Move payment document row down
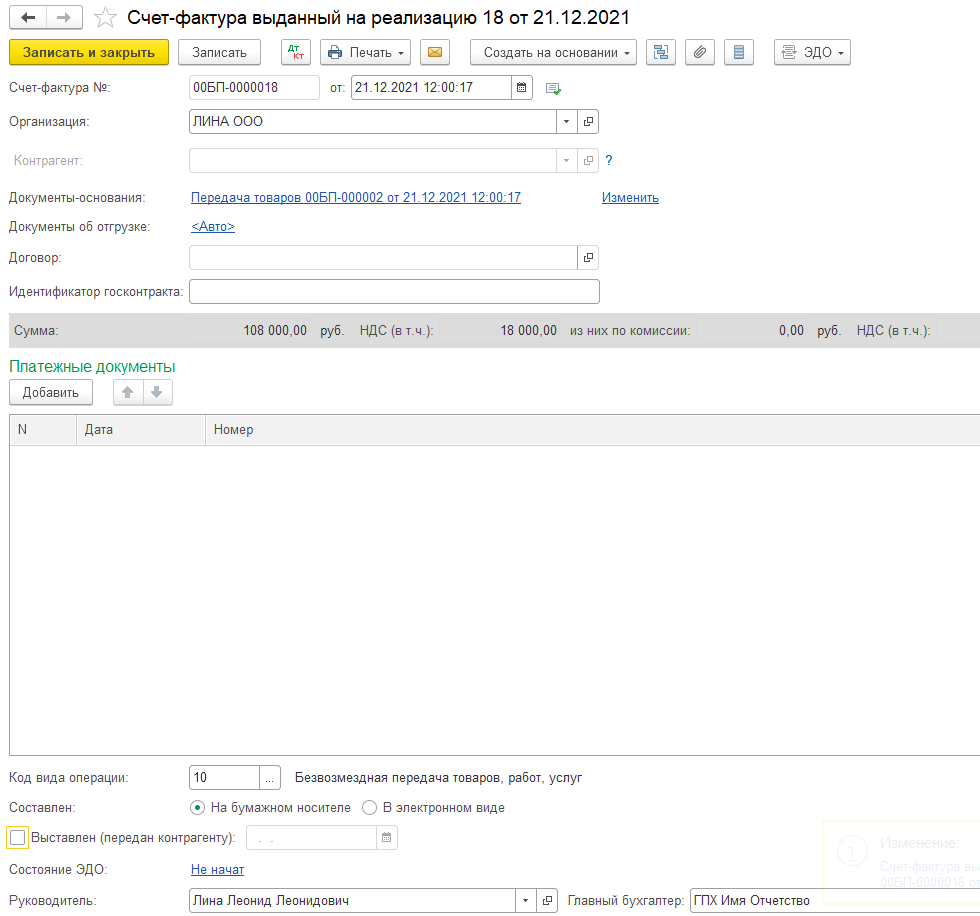The image size is (980, 916). point(157,392)
